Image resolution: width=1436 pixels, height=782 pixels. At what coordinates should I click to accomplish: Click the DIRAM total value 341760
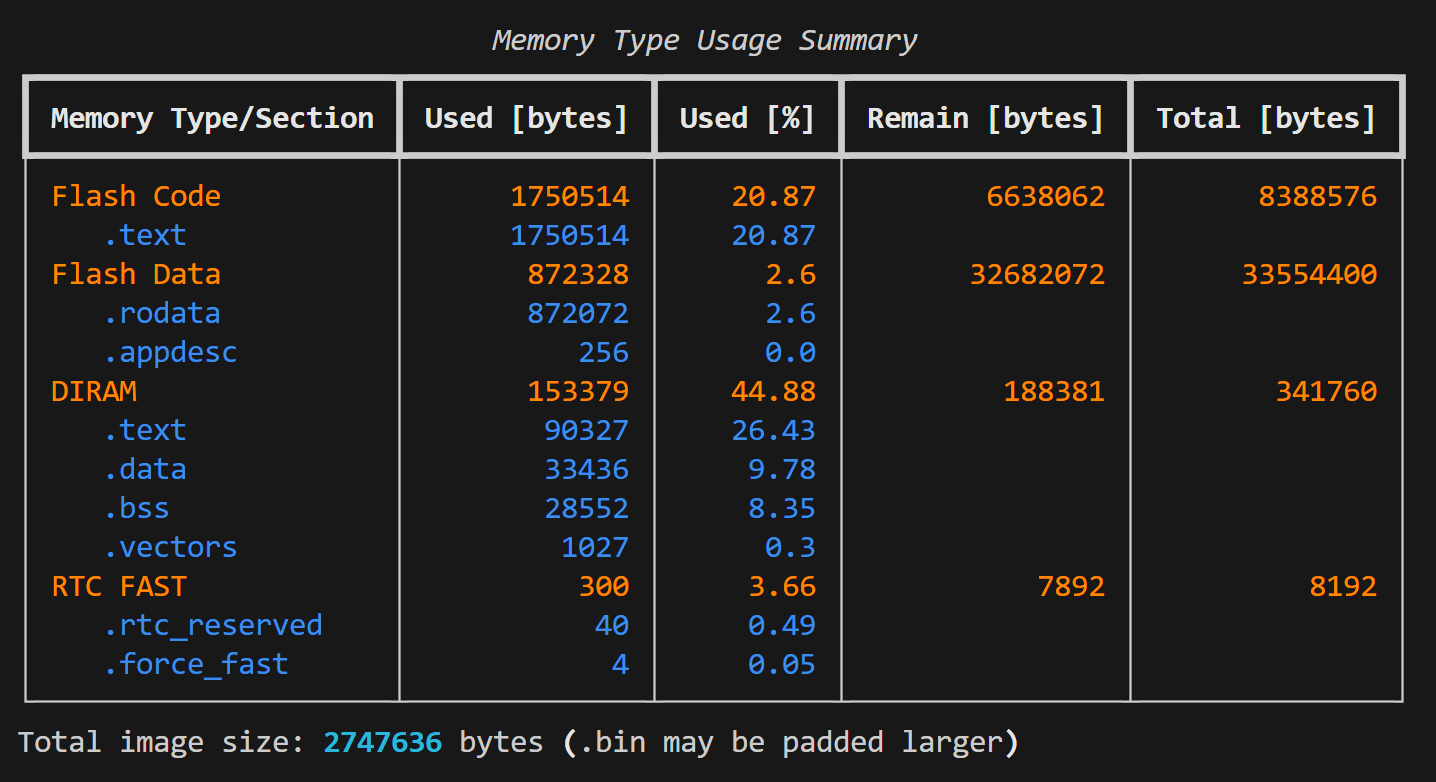(1327, 391)
